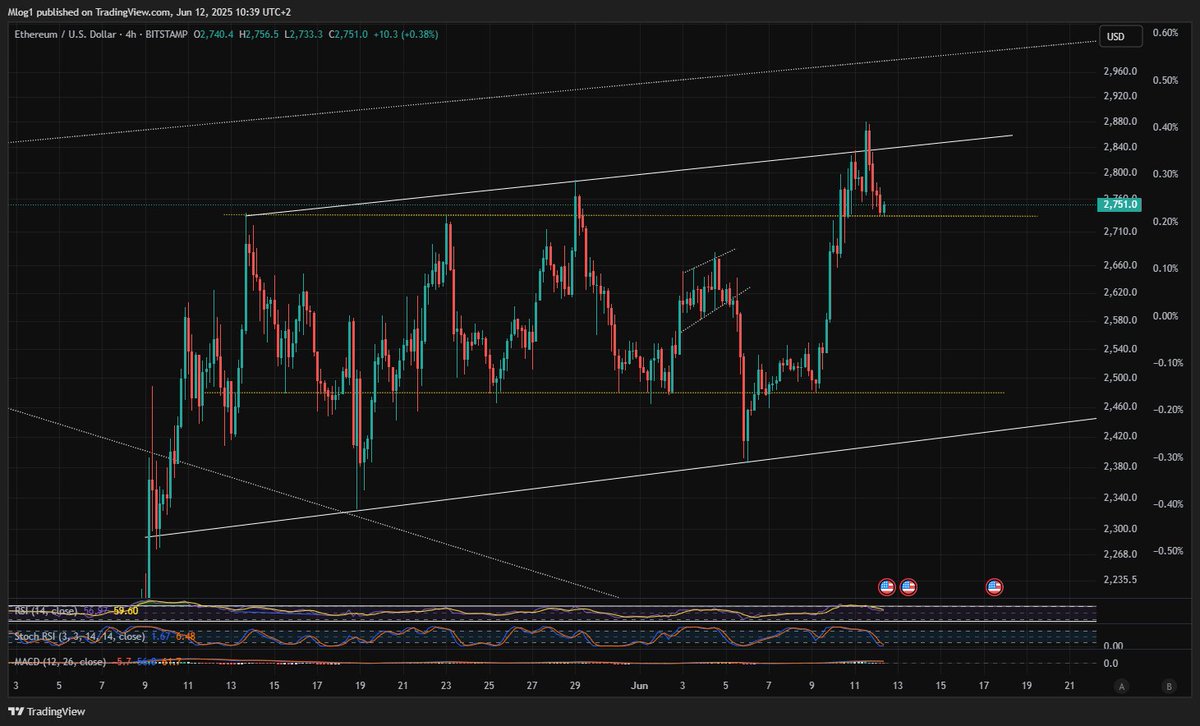Click the current price label 2,751.0
The width and height of the screenshot is (1200, 726).
(1120, 205)
